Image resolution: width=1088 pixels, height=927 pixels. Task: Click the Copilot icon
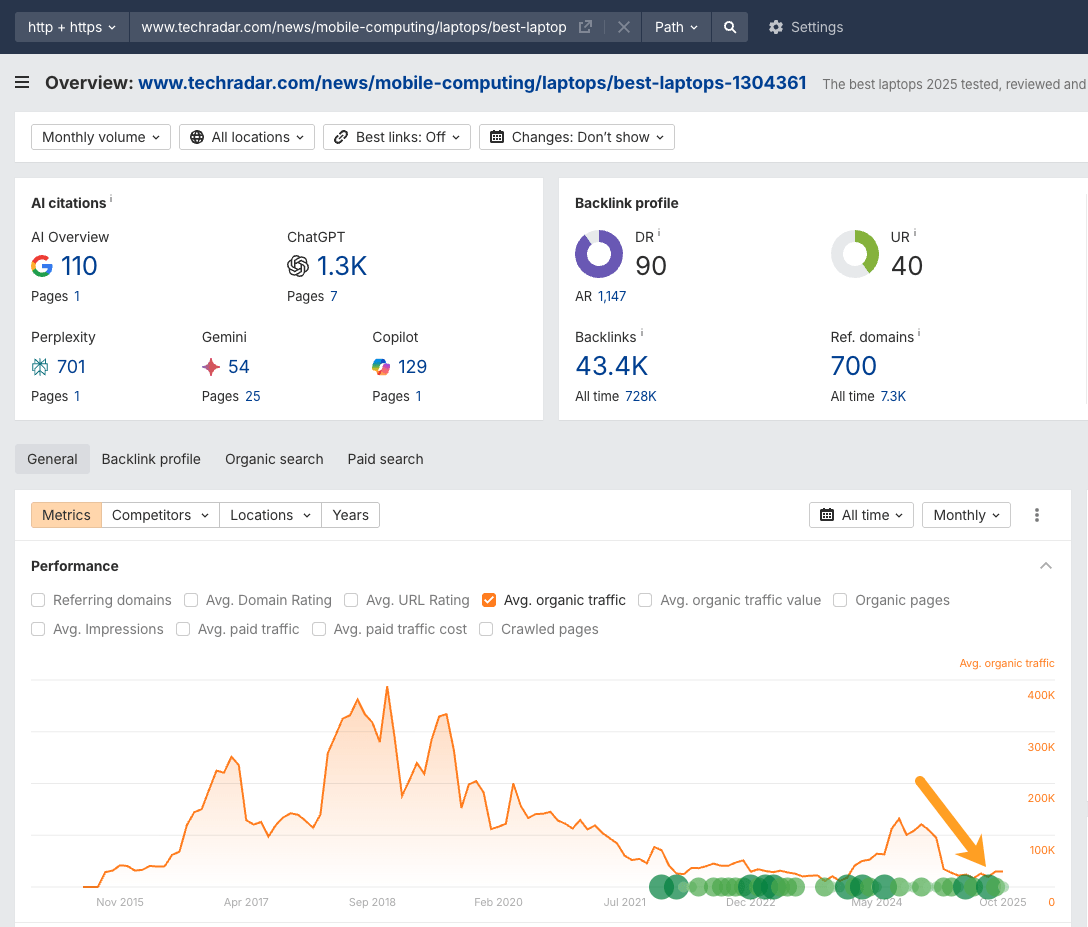tap(383, 367)
